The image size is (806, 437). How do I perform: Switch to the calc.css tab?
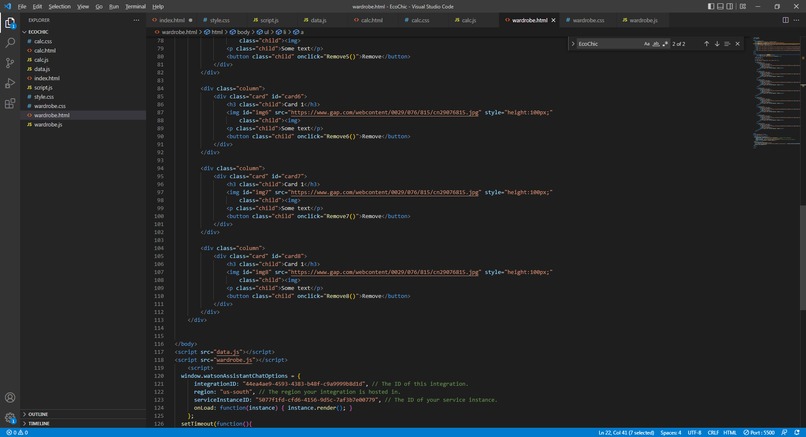coord(420,20)
